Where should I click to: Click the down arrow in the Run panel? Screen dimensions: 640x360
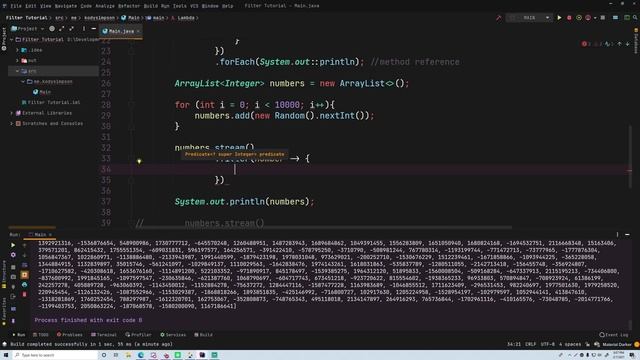click(x=24, y=255)
